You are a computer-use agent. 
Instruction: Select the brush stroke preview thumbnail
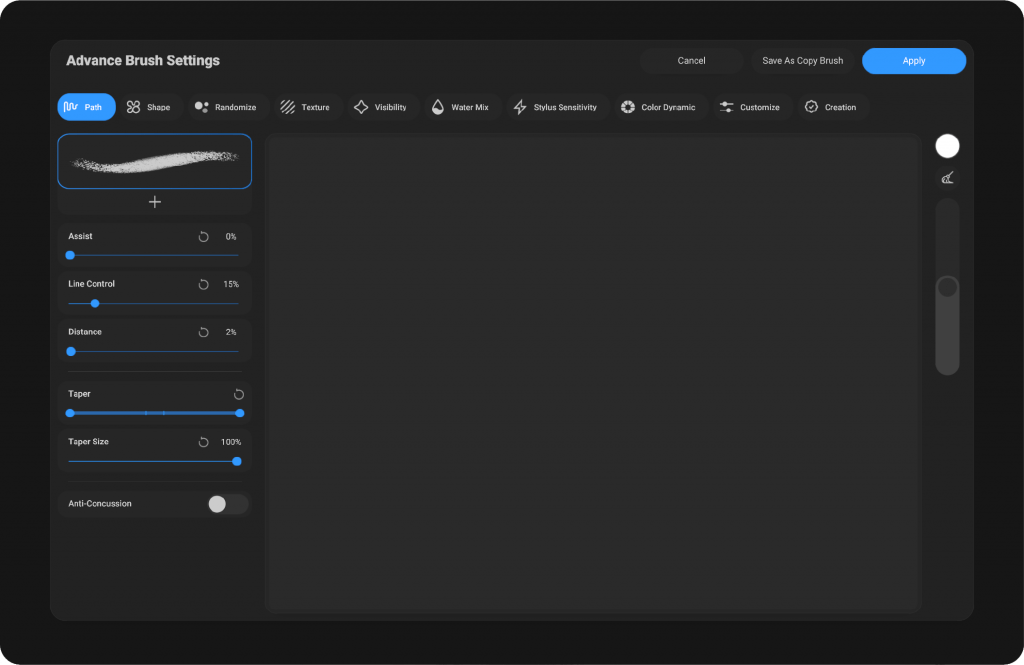pos(155,161)
